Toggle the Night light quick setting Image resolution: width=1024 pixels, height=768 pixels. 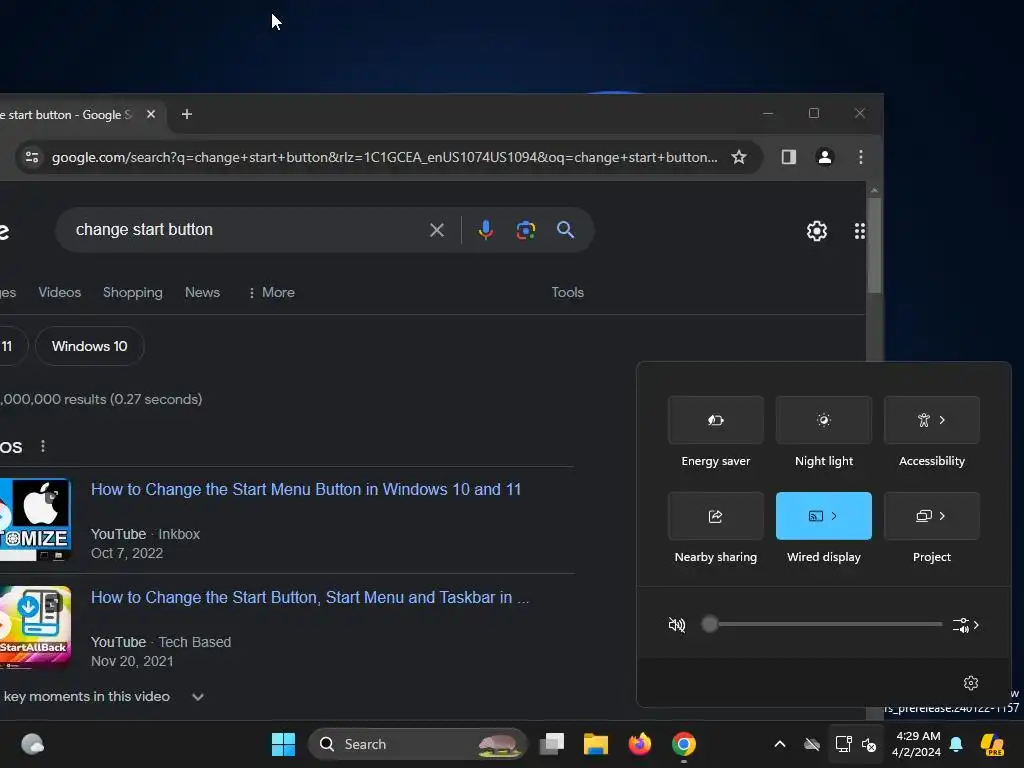tap(824, 420)
